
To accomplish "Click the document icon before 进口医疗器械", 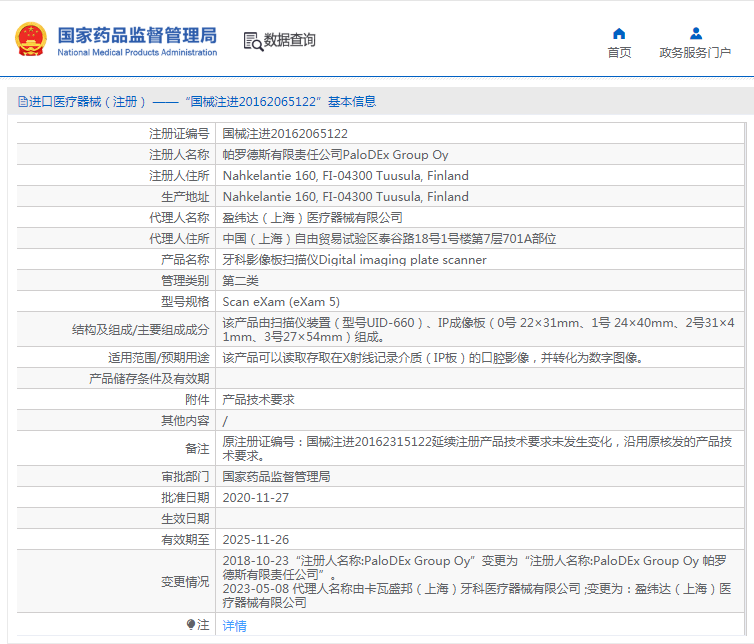I will point(23,101).
